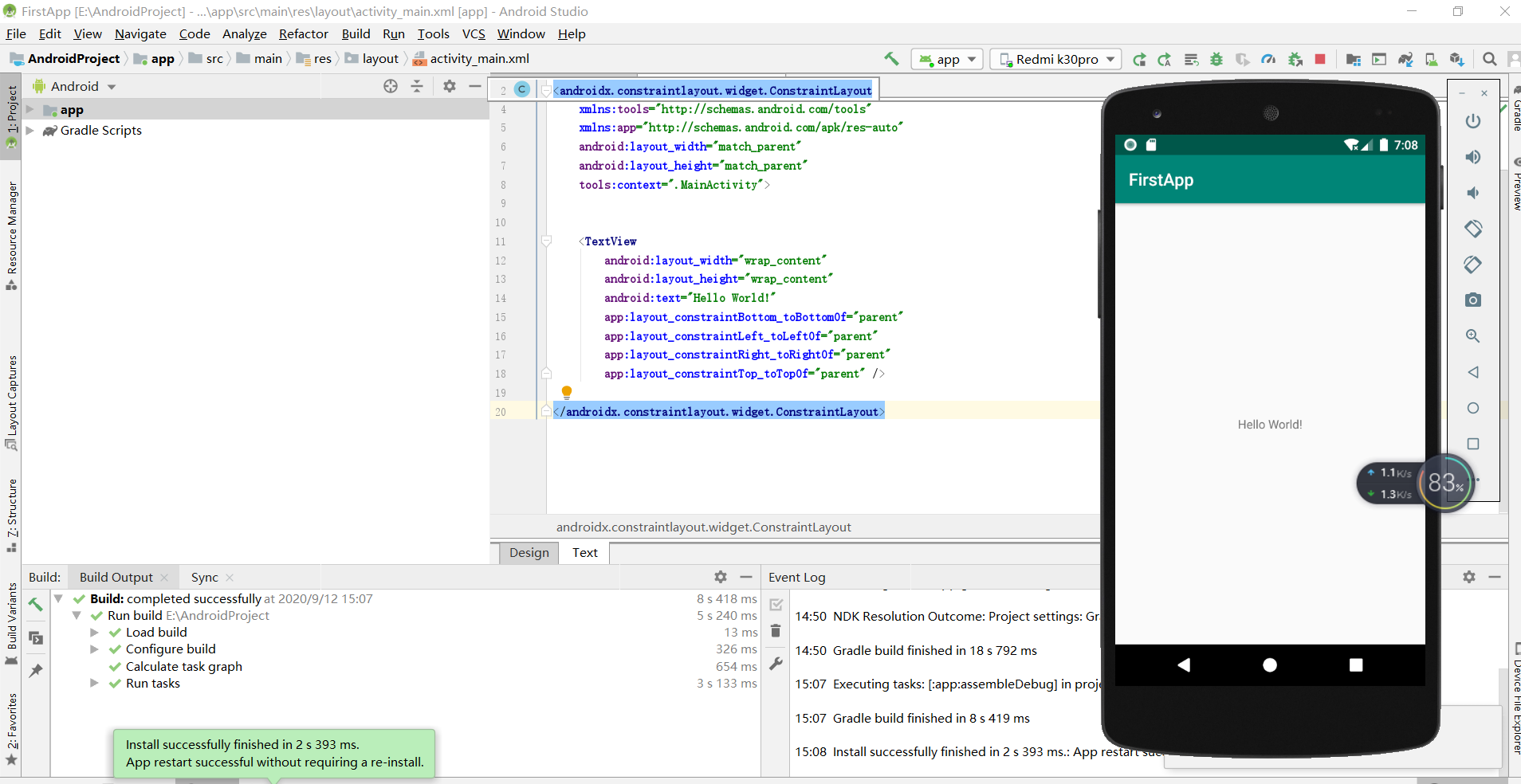Image resolution: width=1521 pixels, height=784 pixels.
Task: Click the Debug app bug icon
Action: (x=1216, y=59)
